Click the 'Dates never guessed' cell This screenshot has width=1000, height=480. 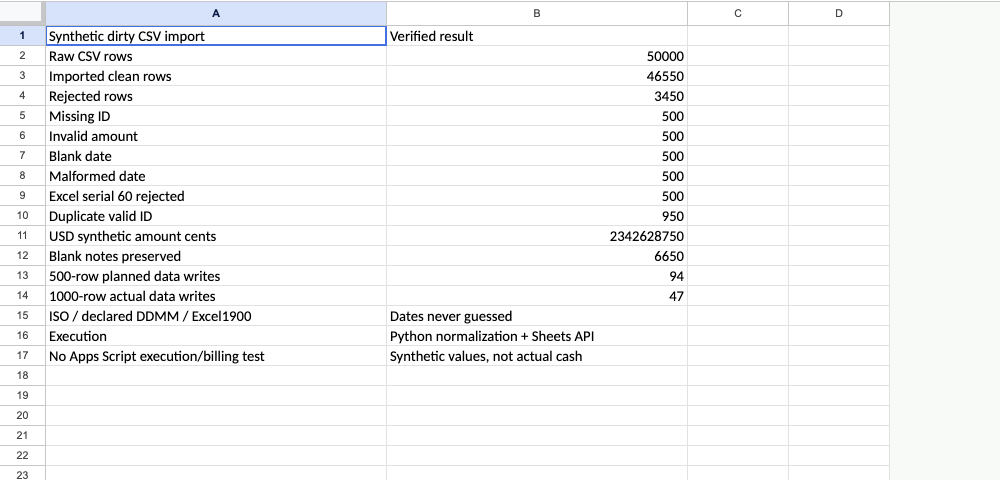pos(536,316)
